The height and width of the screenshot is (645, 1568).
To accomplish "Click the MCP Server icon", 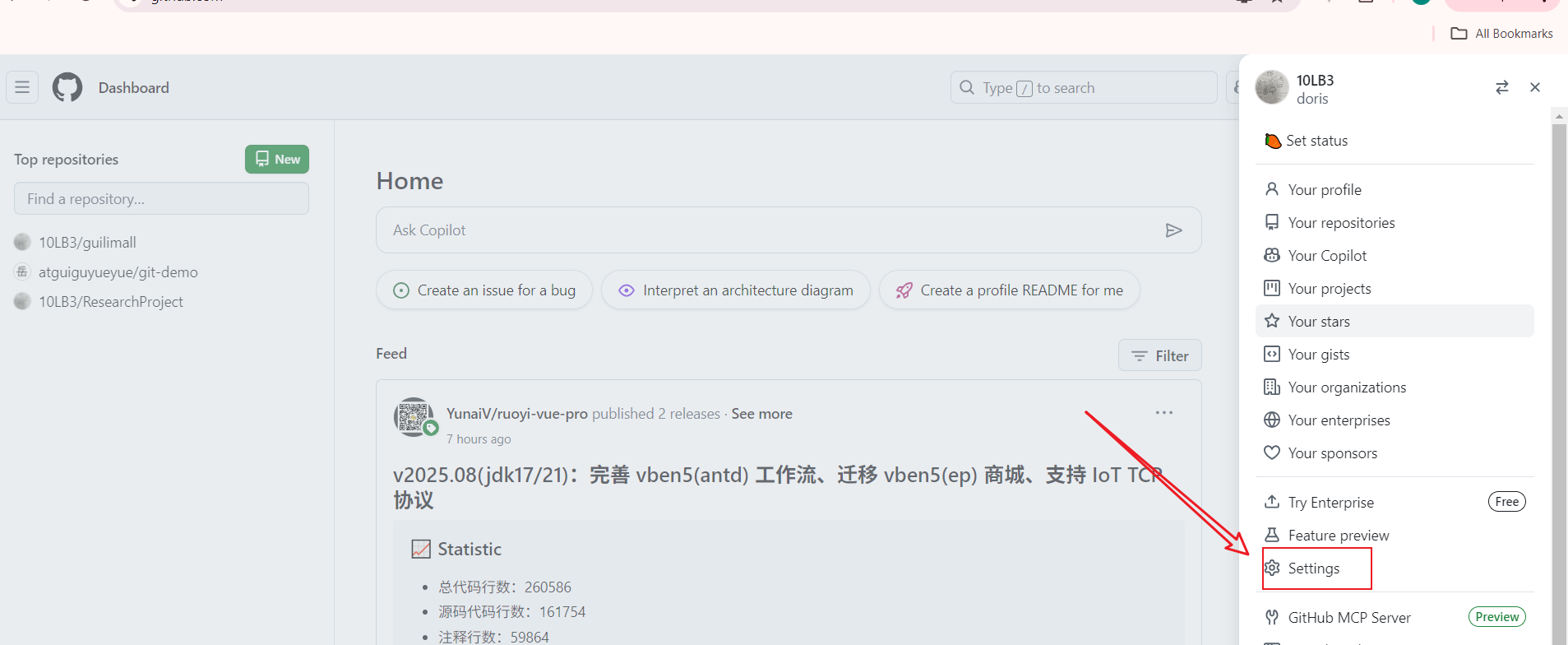I will click(1272, 617).
